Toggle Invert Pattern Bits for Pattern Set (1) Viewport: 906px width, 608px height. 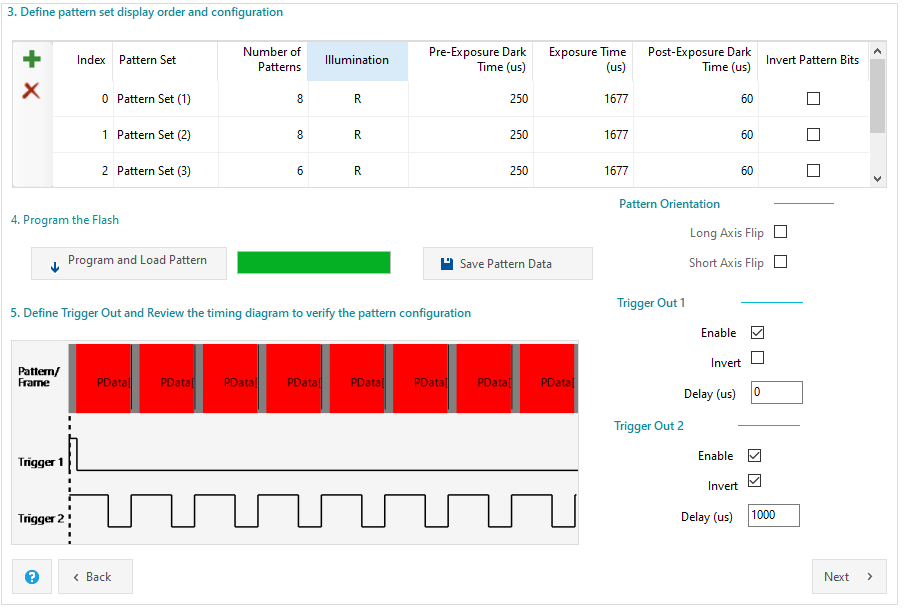(x=813, y=99)
